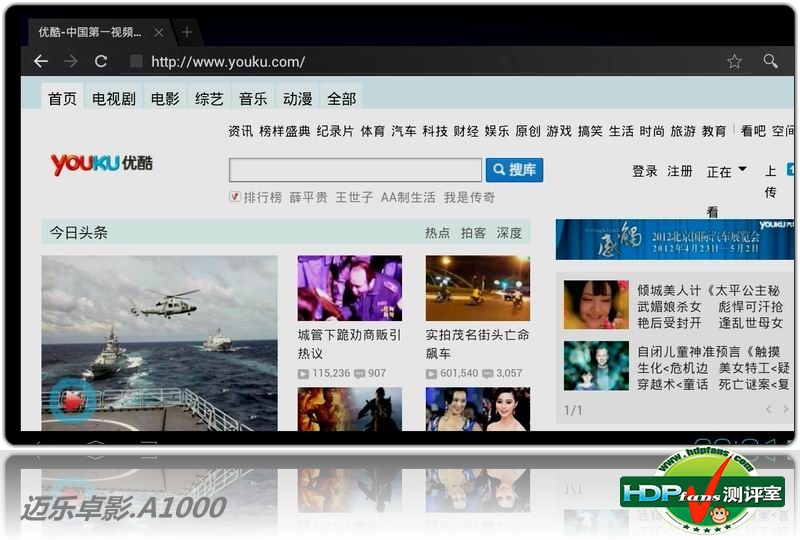
Task: Open the 看吧 link
Action: 754,131
